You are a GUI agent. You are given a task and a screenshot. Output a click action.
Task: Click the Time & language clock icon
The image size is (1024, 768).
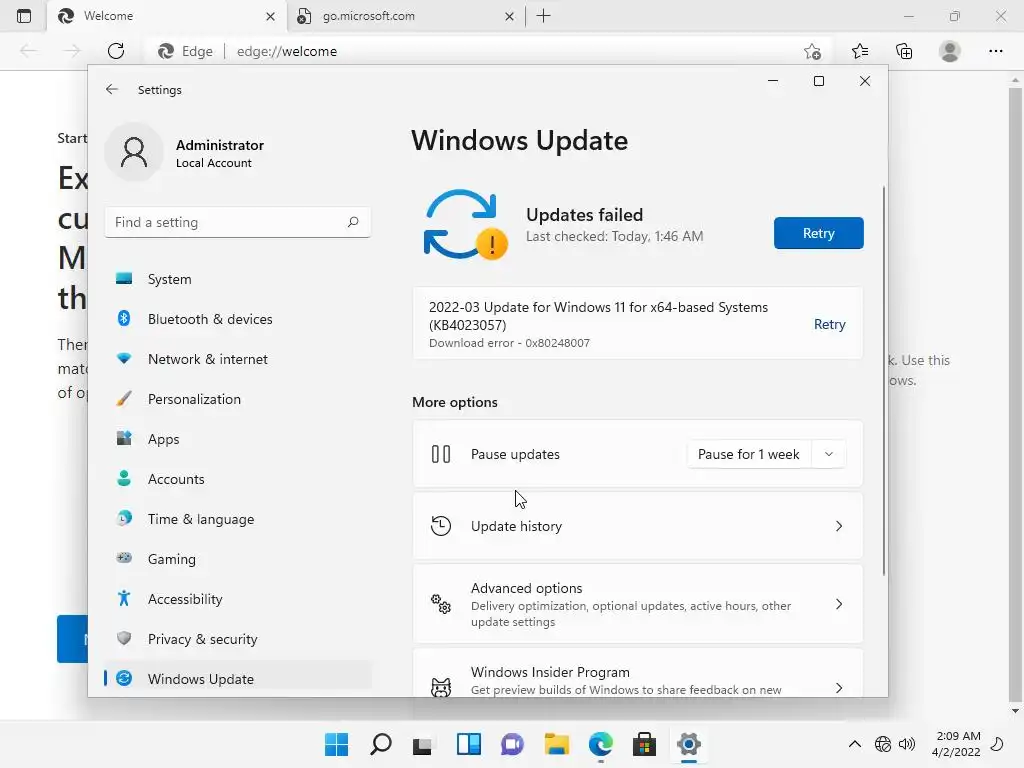(124, 519)
